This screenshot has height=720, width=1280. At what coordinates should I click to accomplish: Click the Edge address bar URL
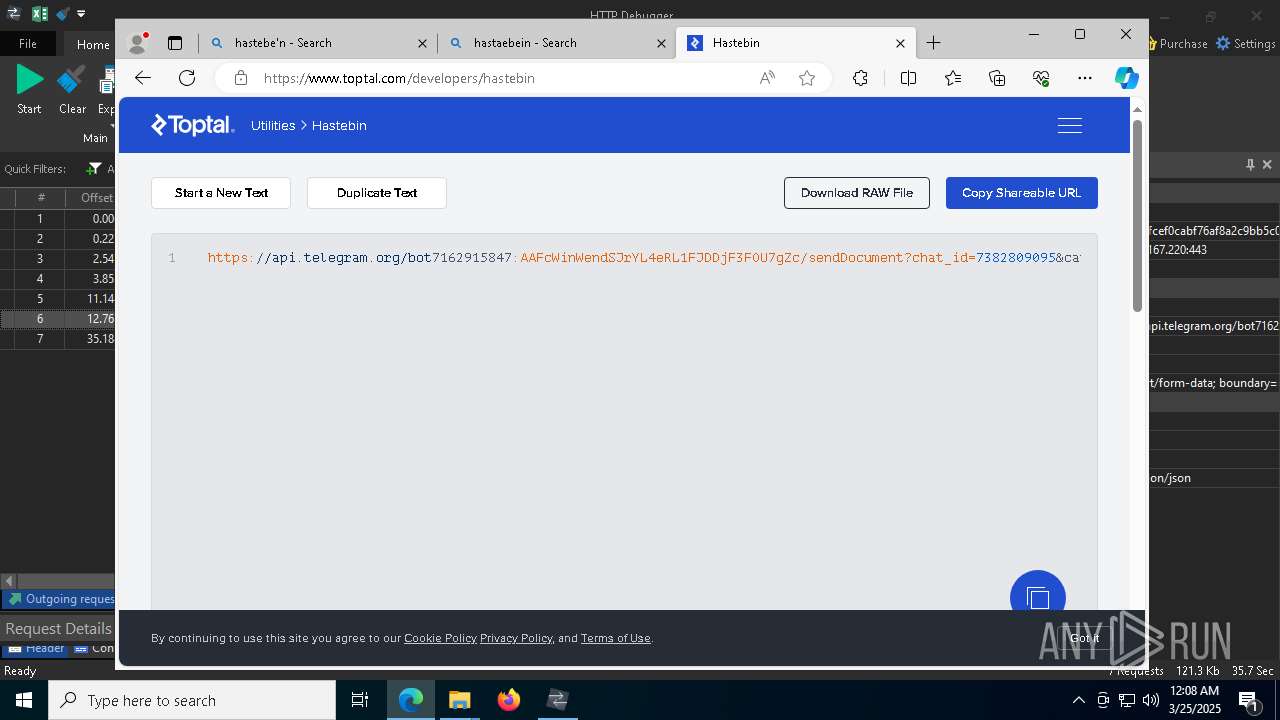[x=399, y=78]
